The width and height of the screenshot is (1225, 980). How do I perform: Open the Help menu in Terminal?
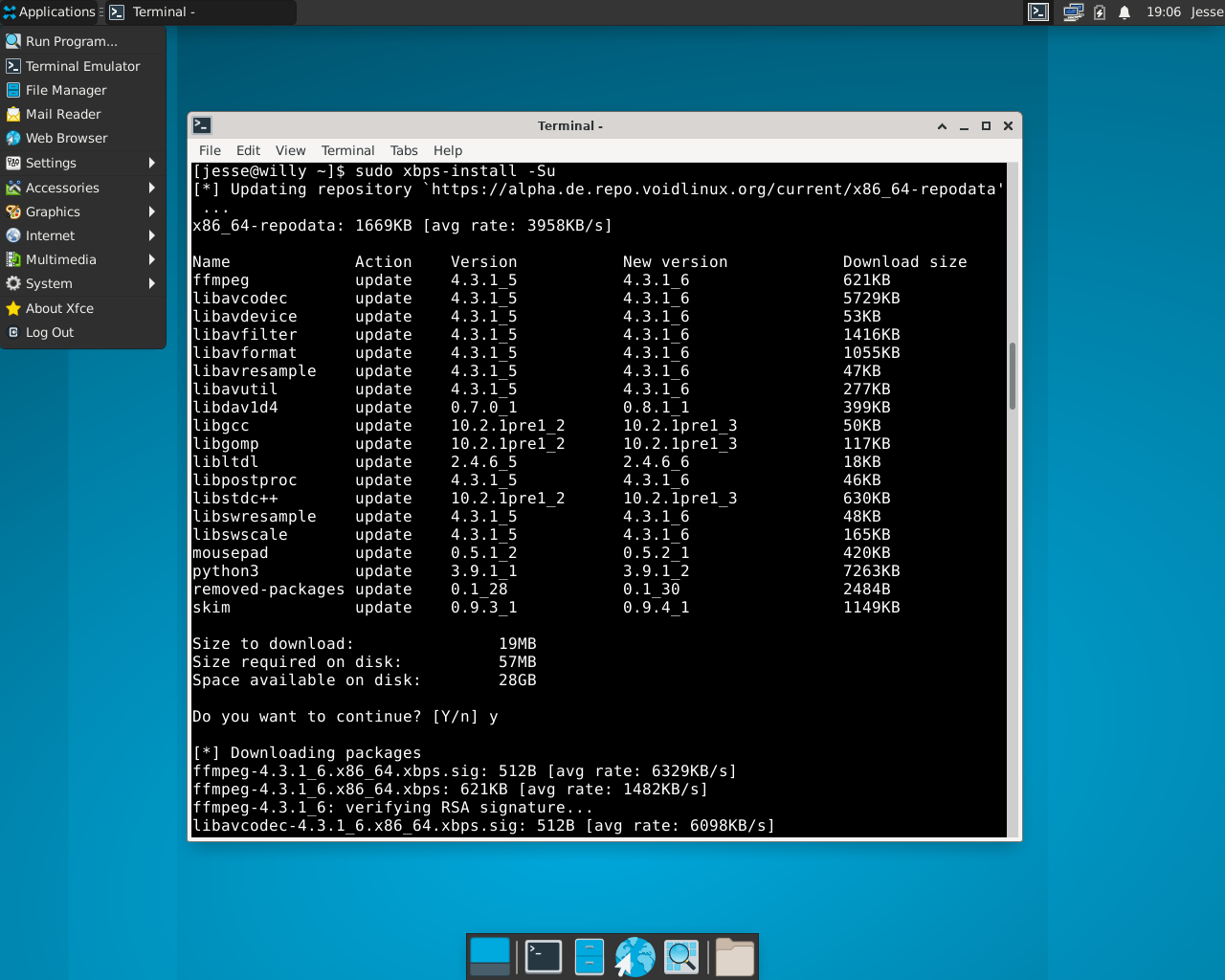tap(447, 150)
